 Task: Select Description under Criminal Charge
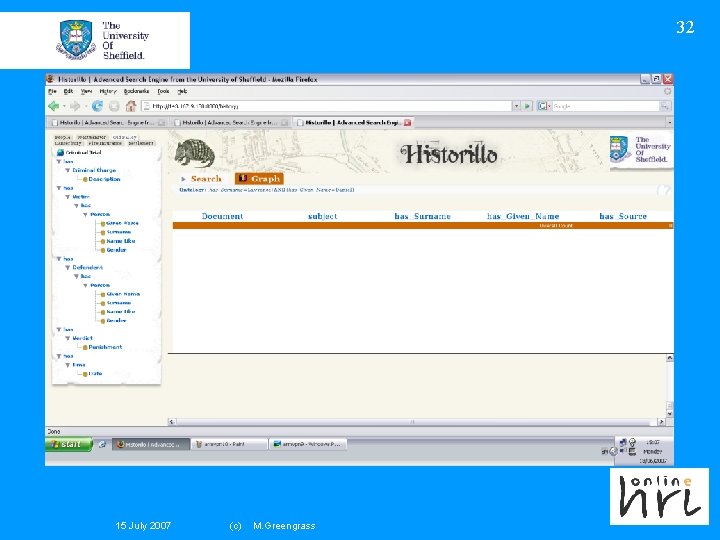(104, 179)
